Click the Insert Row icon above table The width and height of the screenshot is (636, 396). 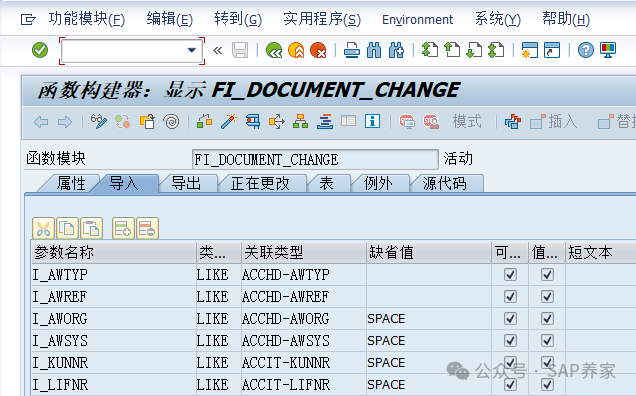(123, 228)
